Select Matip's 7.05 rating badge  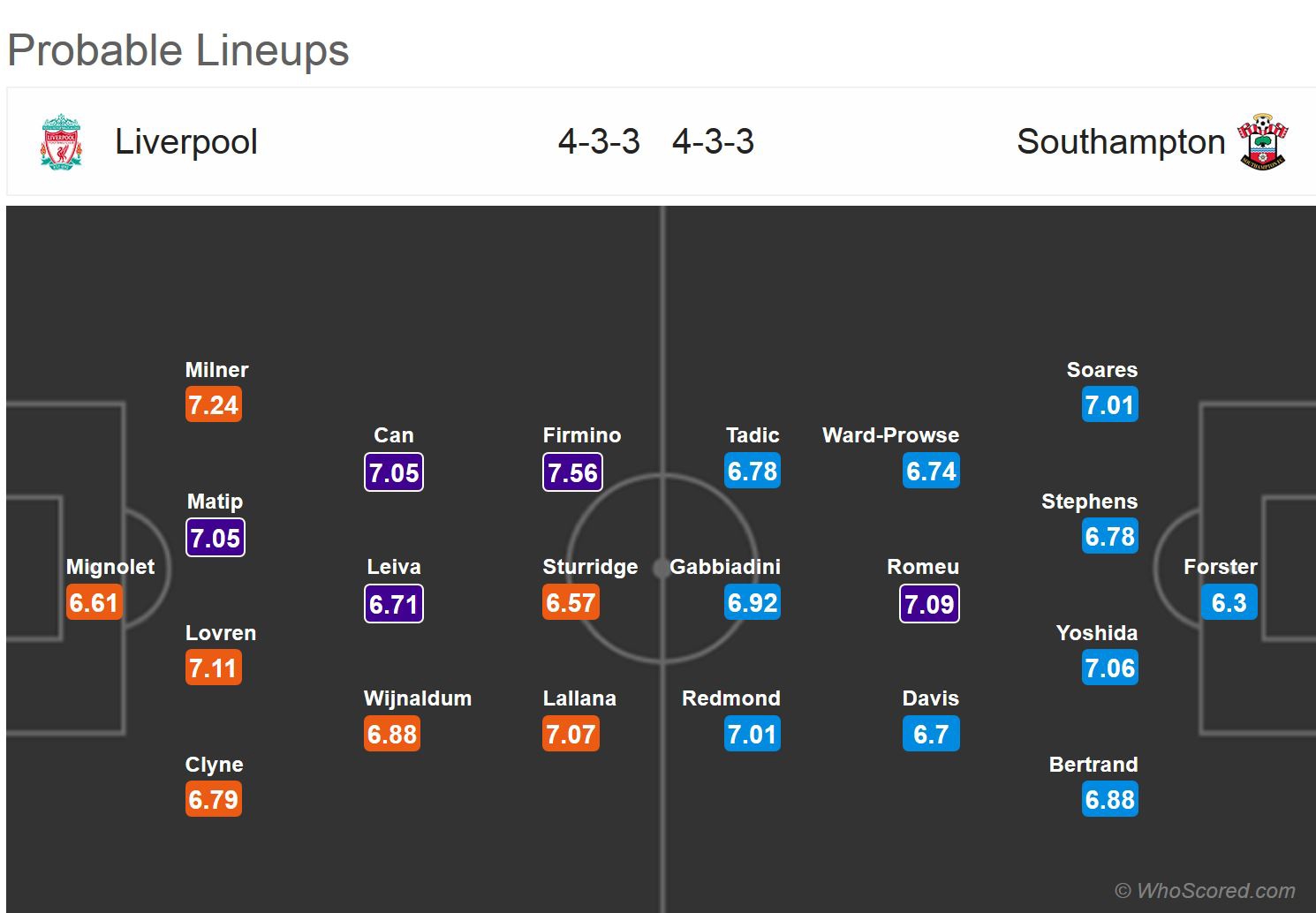click(x=216, y=538)
